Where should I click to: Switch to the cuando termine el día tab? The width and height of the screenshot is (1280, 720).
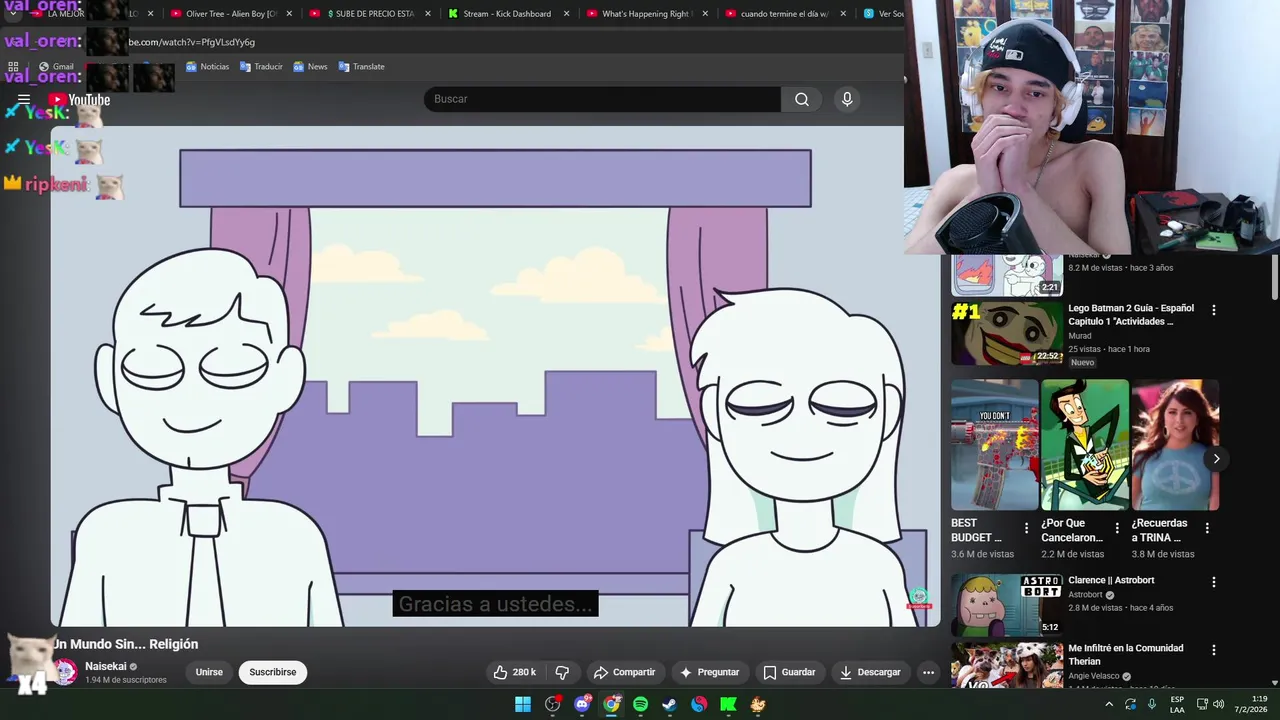click(784, 14)
